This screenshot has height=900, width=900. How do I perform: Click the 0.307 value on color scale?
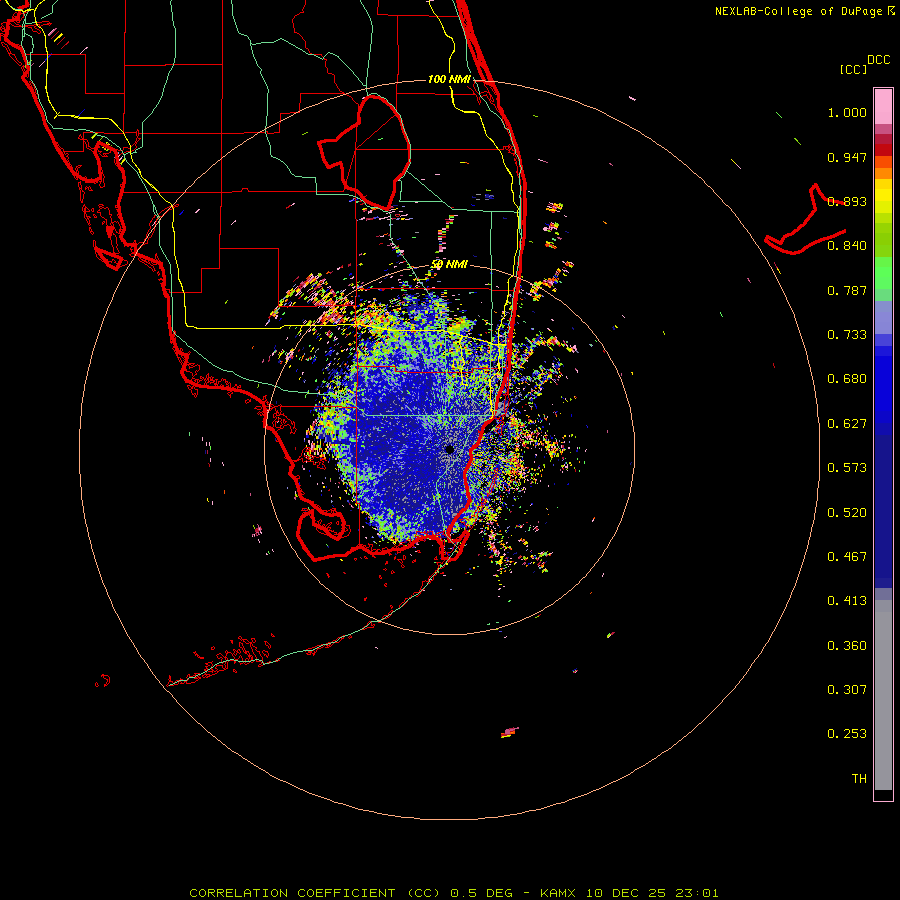(847, 690)
